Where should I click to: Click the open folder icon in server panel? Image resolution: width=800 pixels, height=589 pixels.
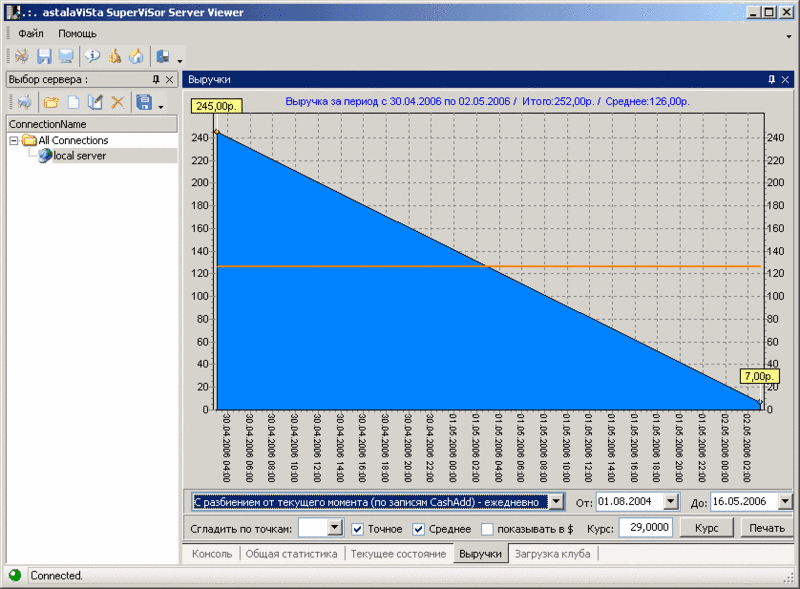pyautogui.click(x=51, y=102)
